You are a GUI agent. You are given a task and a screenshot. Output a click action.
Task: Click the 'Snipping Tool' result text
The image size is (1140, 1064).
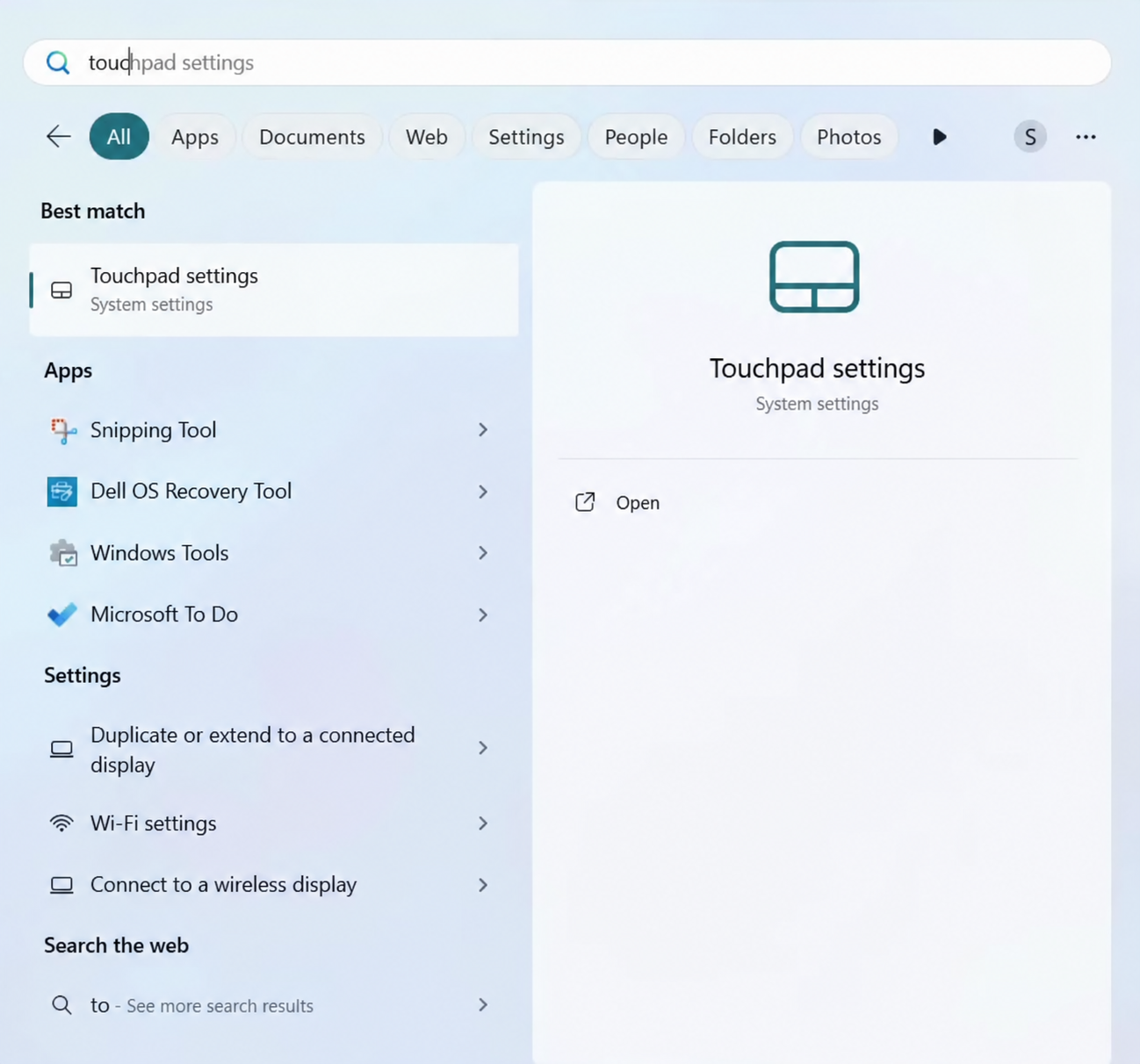[x=154, y=430]
